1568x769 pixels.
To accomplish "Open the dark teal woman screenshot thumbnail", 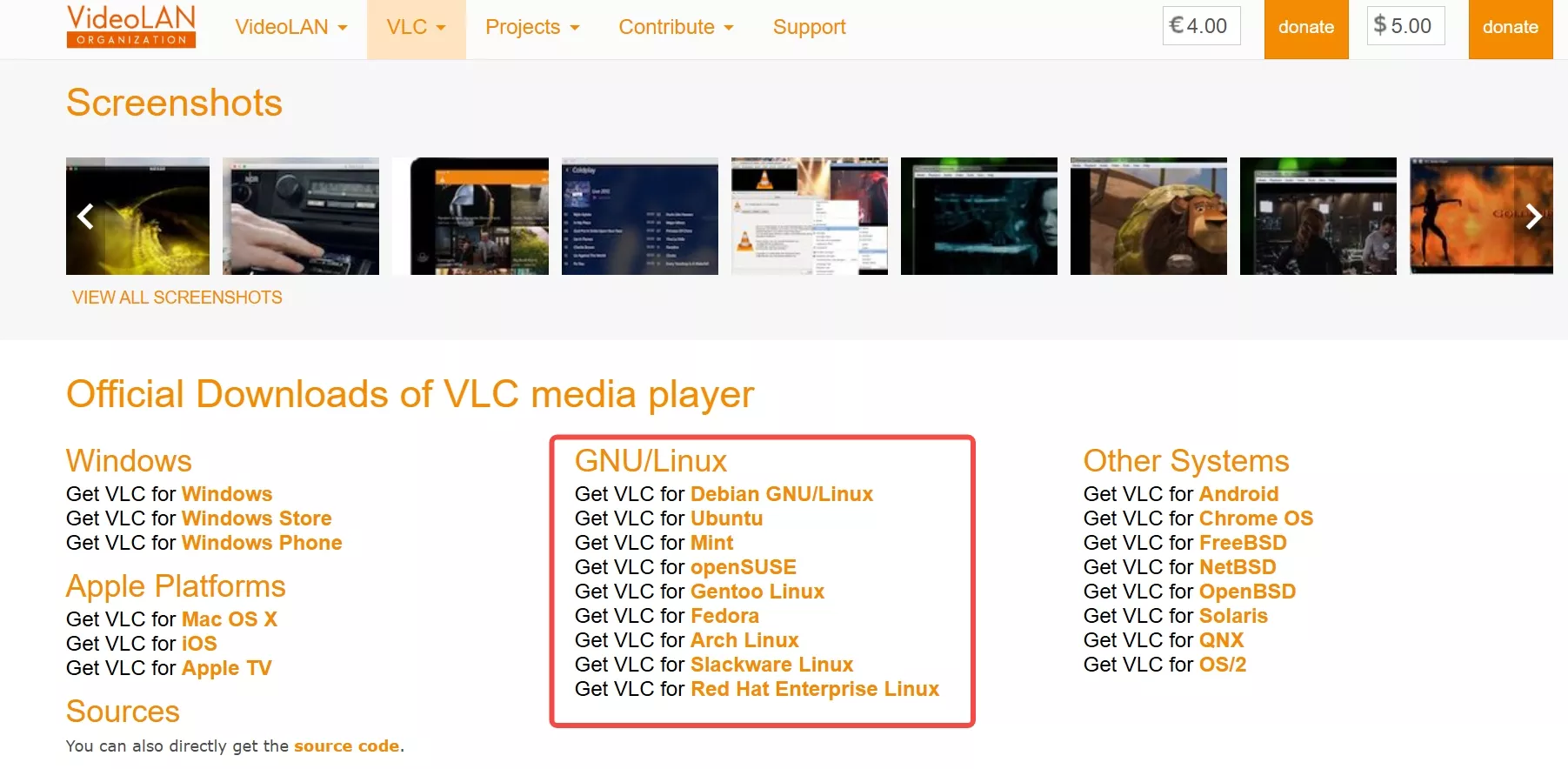I will (979, 216).
